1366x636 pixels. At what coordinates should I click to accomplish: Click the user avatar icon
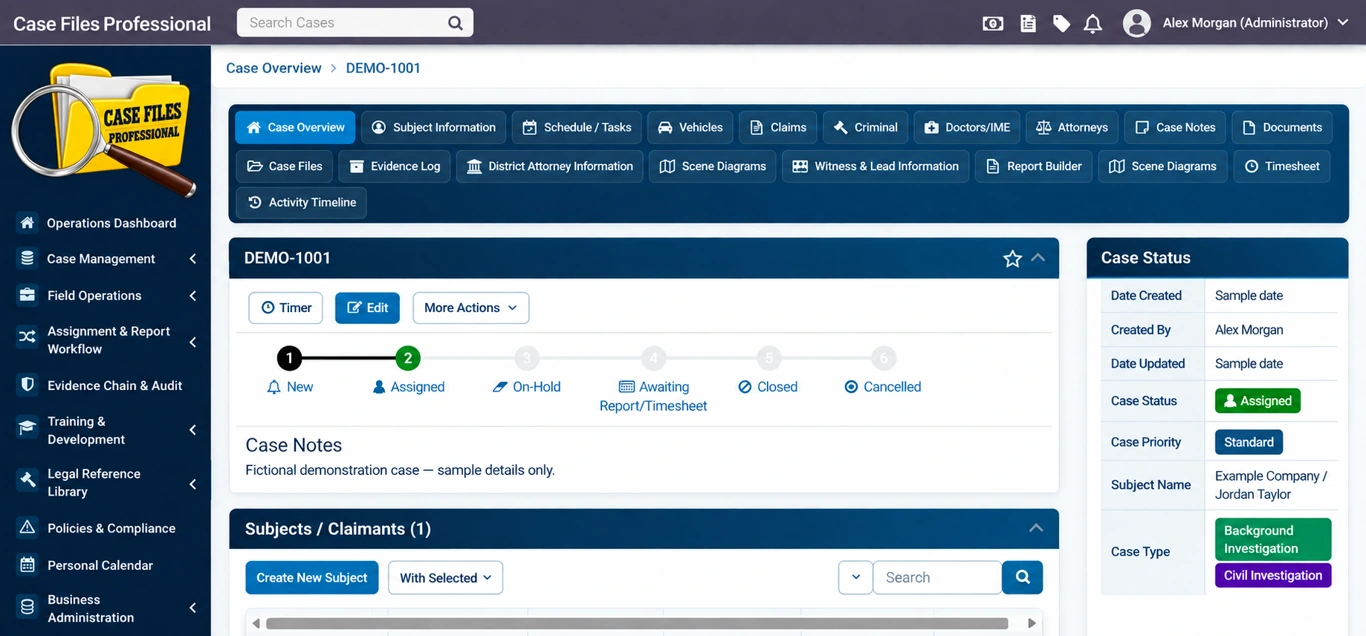[1136, 23]
